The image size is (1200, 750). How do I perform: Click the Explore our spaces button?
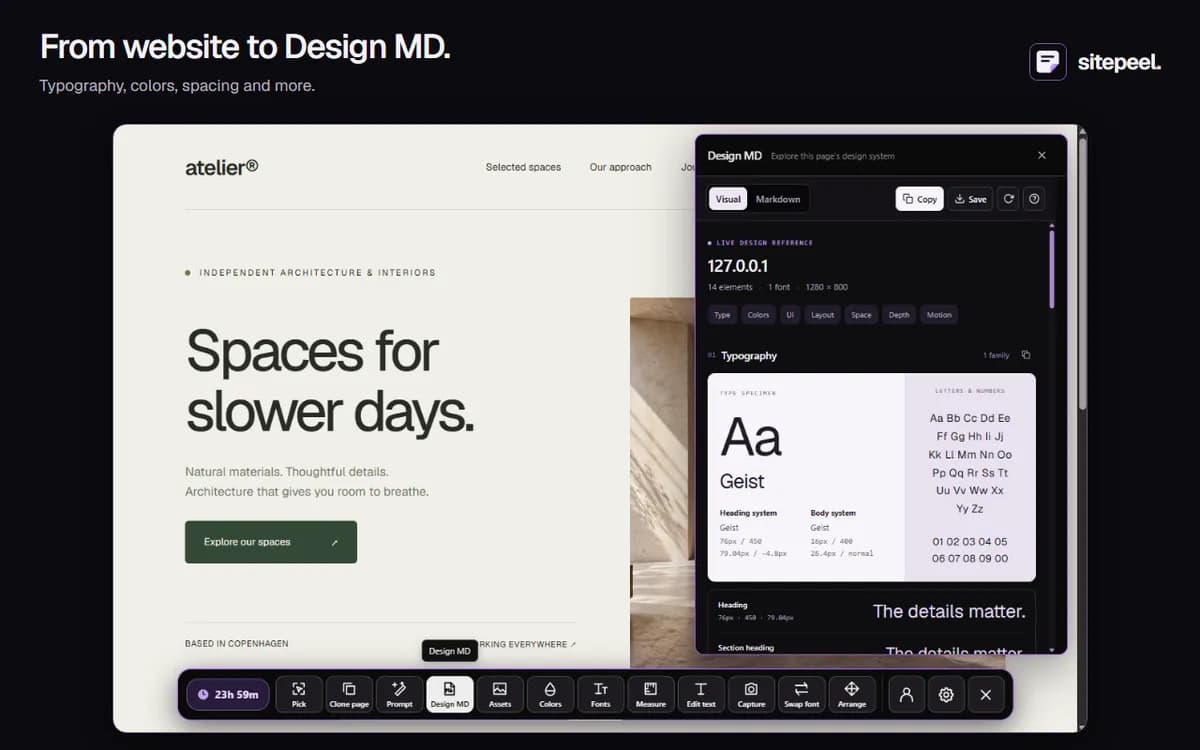click(271, 542)
